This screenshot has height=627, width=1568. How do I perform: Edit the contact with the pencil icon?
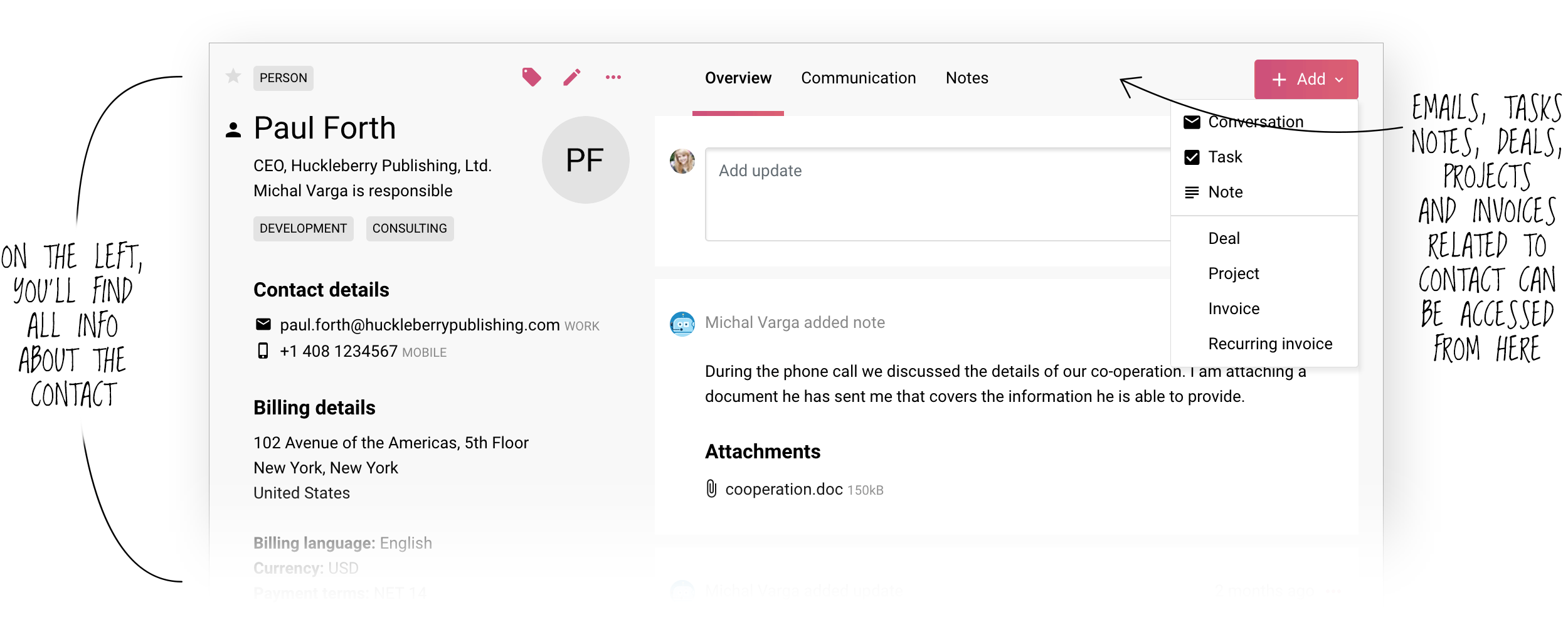(x=571, y=77)
